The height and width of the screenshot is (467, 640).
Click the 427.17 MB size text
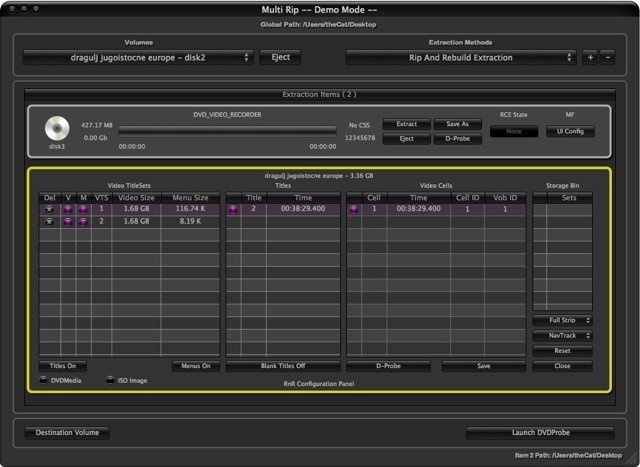97,125
